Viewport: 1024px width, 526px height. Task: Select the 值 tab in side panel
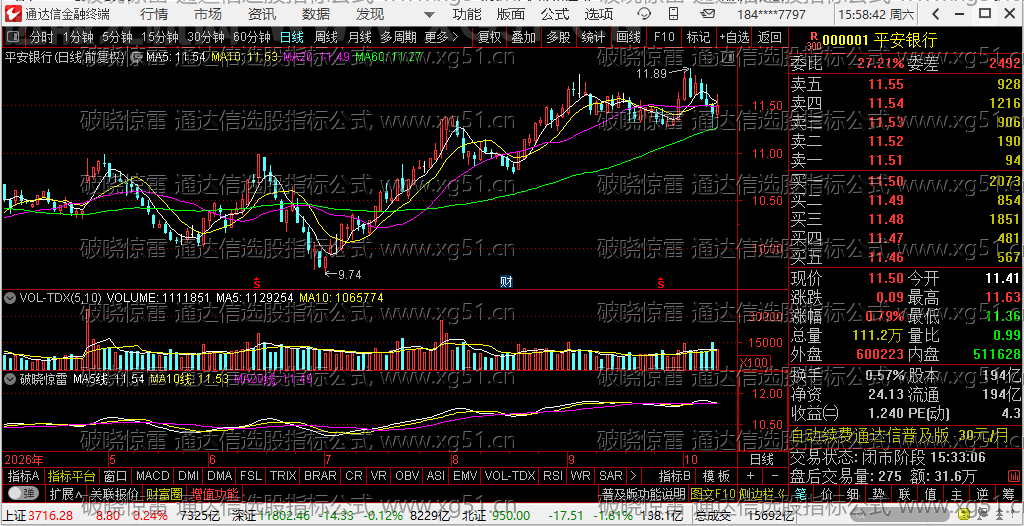pyautogui.click(x=931, y=492)
